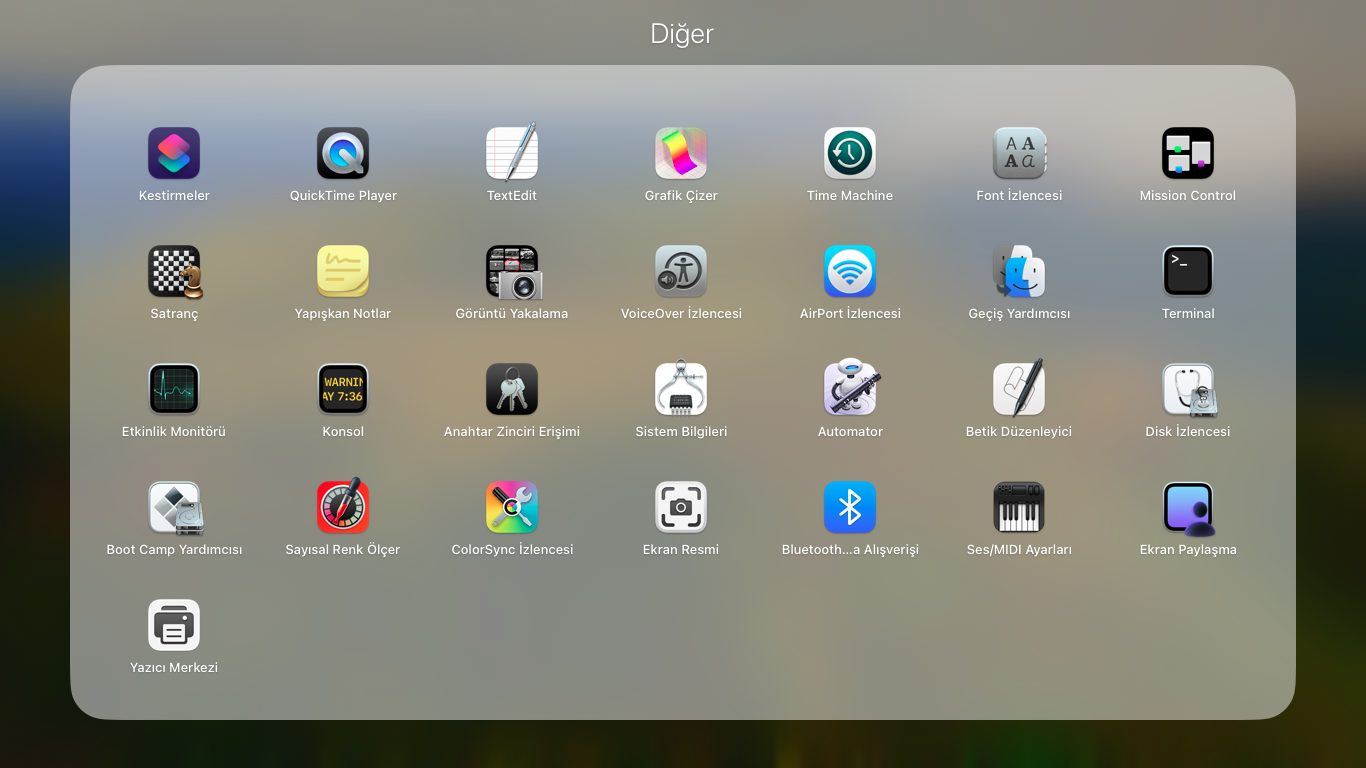Open Yazıcı Merkezi printer app
The height and width of the screenshot is (768, 1366).
[174, 626]
